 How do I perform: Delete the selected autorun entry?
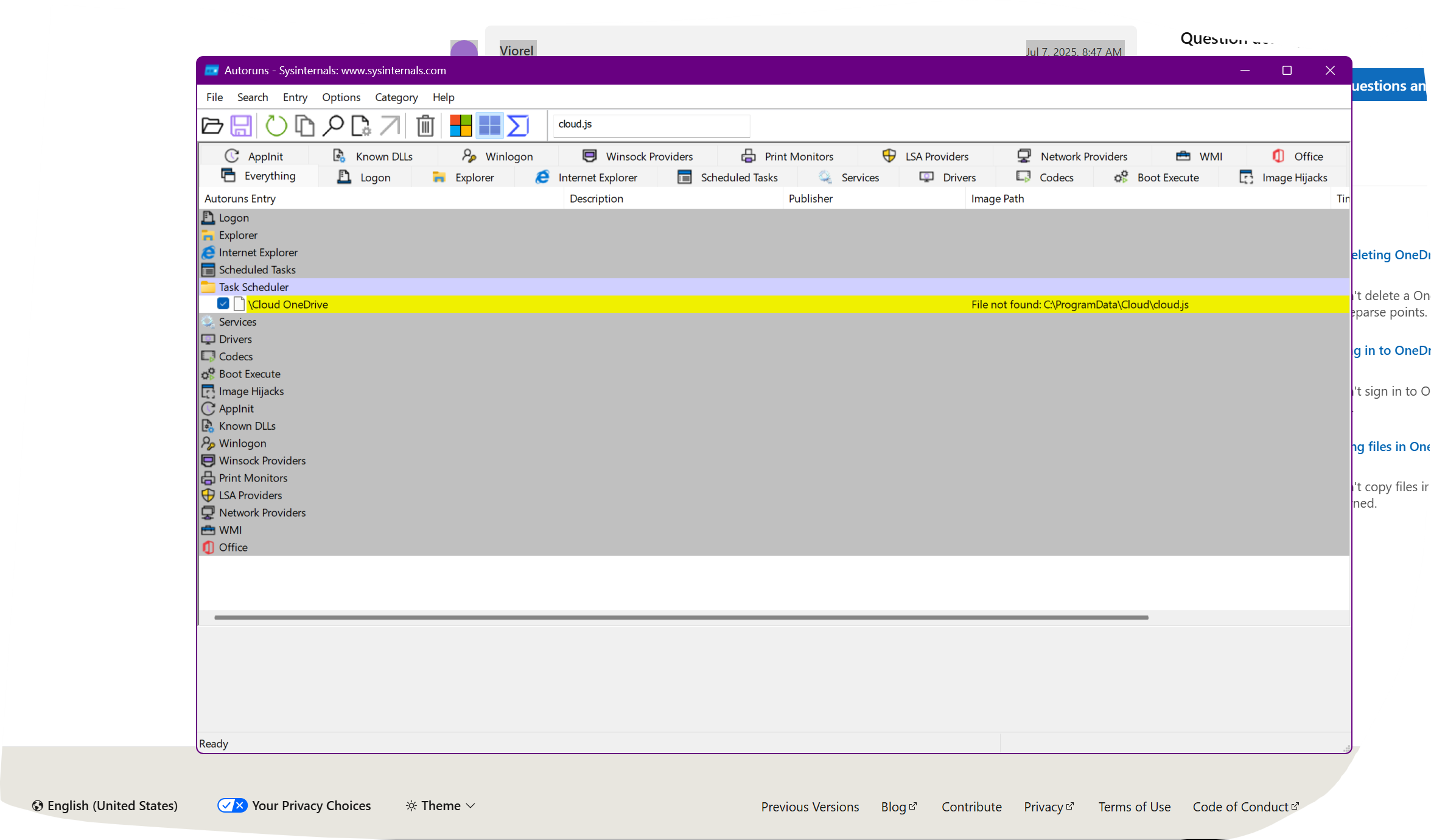pos(424,125)
